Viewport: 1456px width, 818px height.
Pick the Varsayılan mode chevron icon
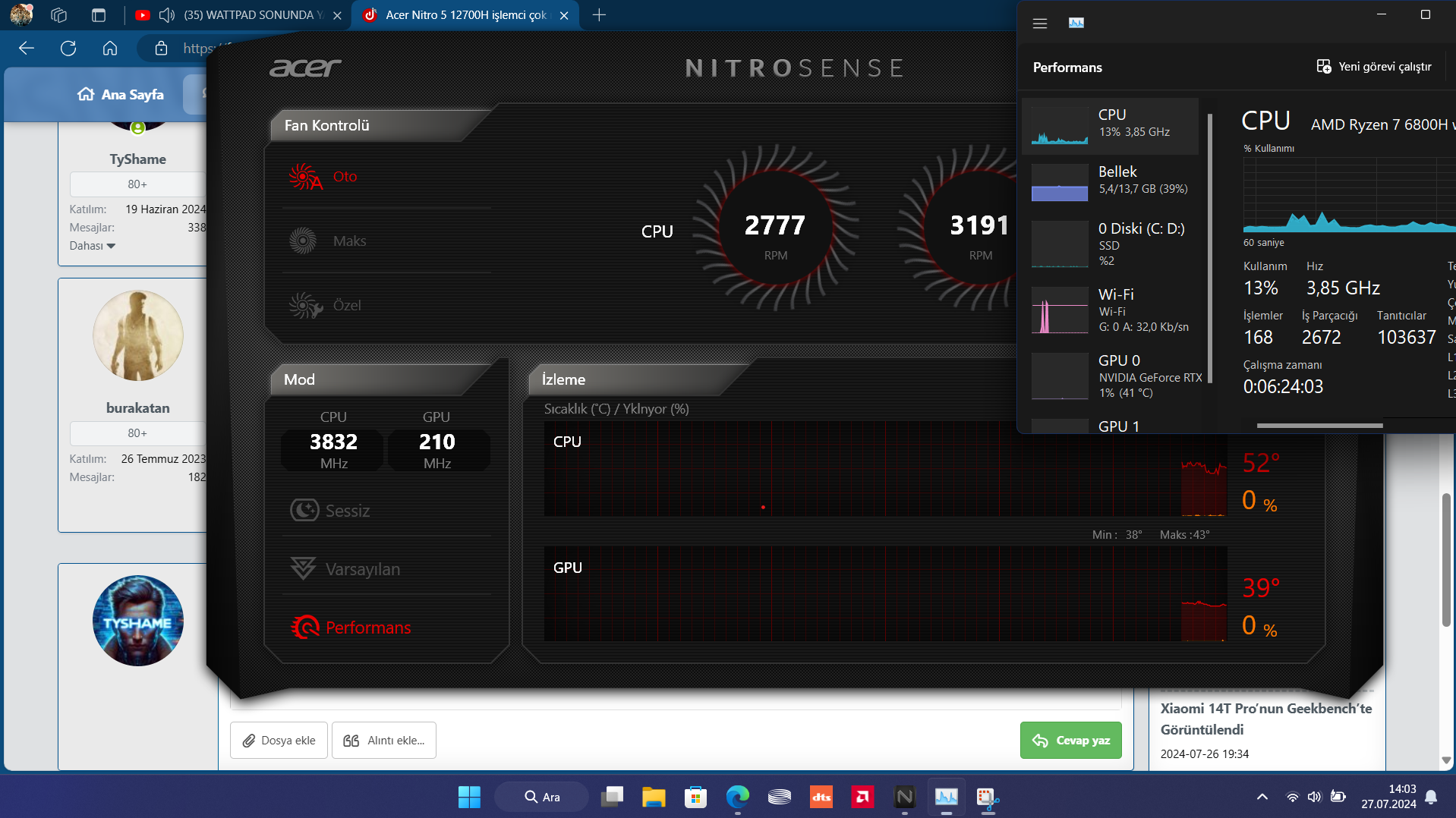point(303,568)
